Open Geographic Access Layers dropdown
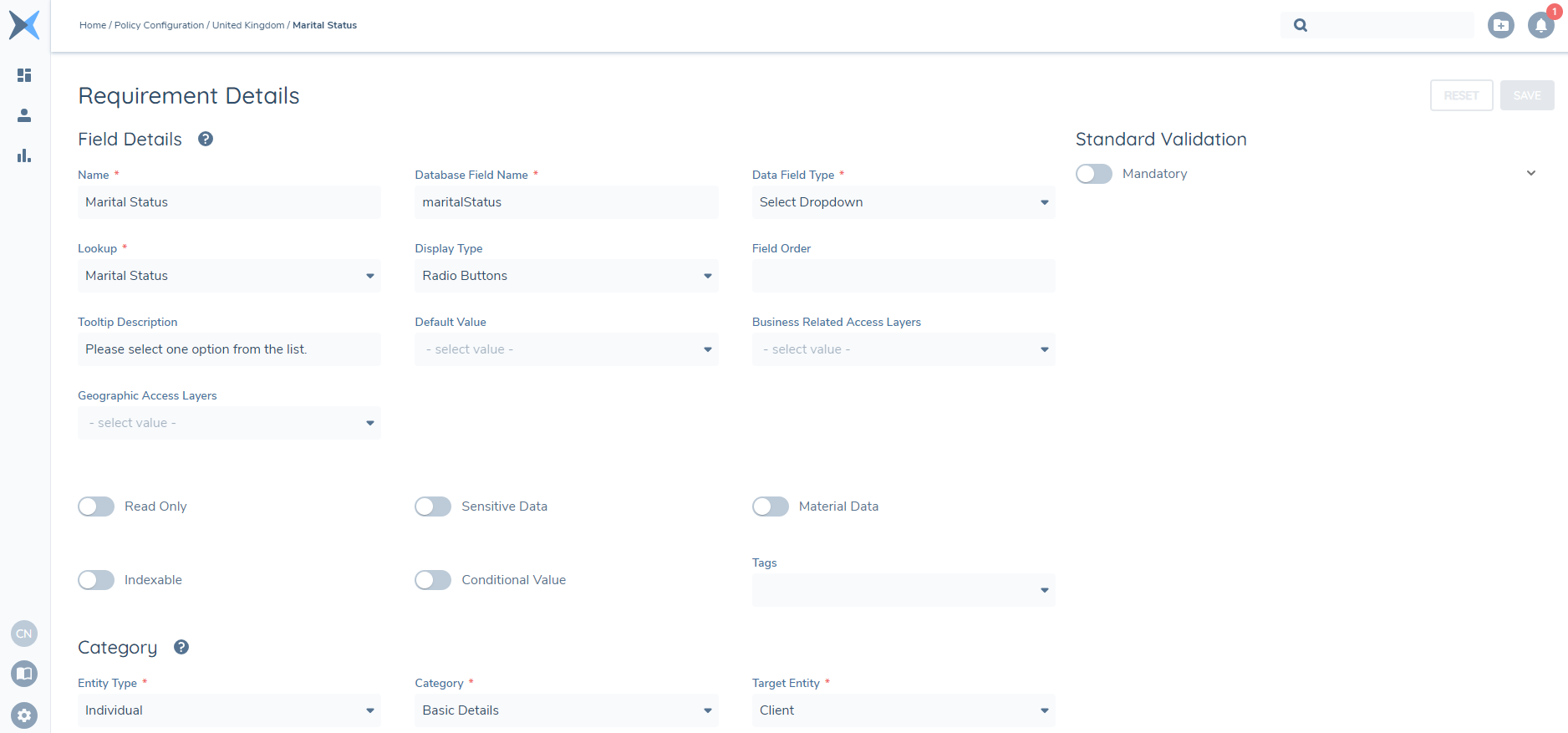The width and height of the screenshot is (1568, 733). [229, 423]
